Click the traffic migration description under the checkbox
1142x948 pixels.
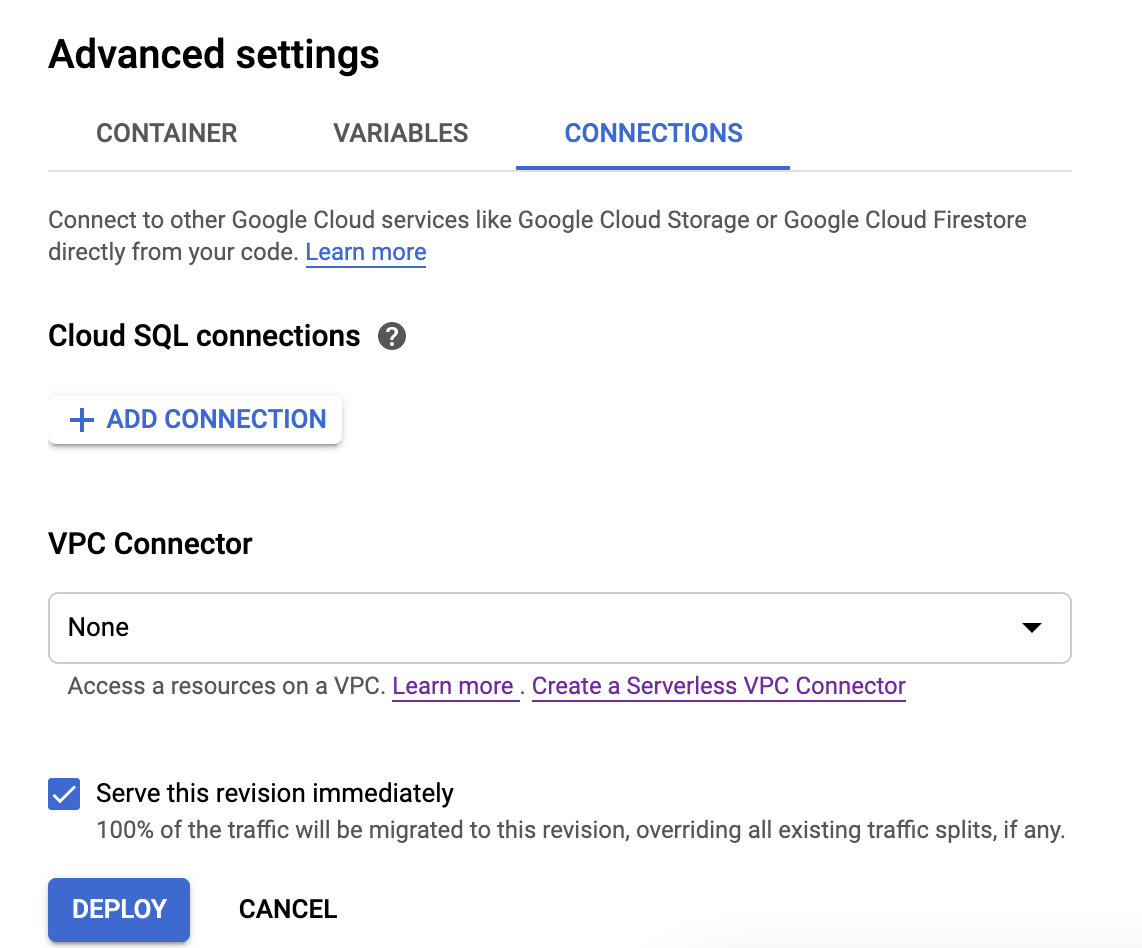(580, 830)
